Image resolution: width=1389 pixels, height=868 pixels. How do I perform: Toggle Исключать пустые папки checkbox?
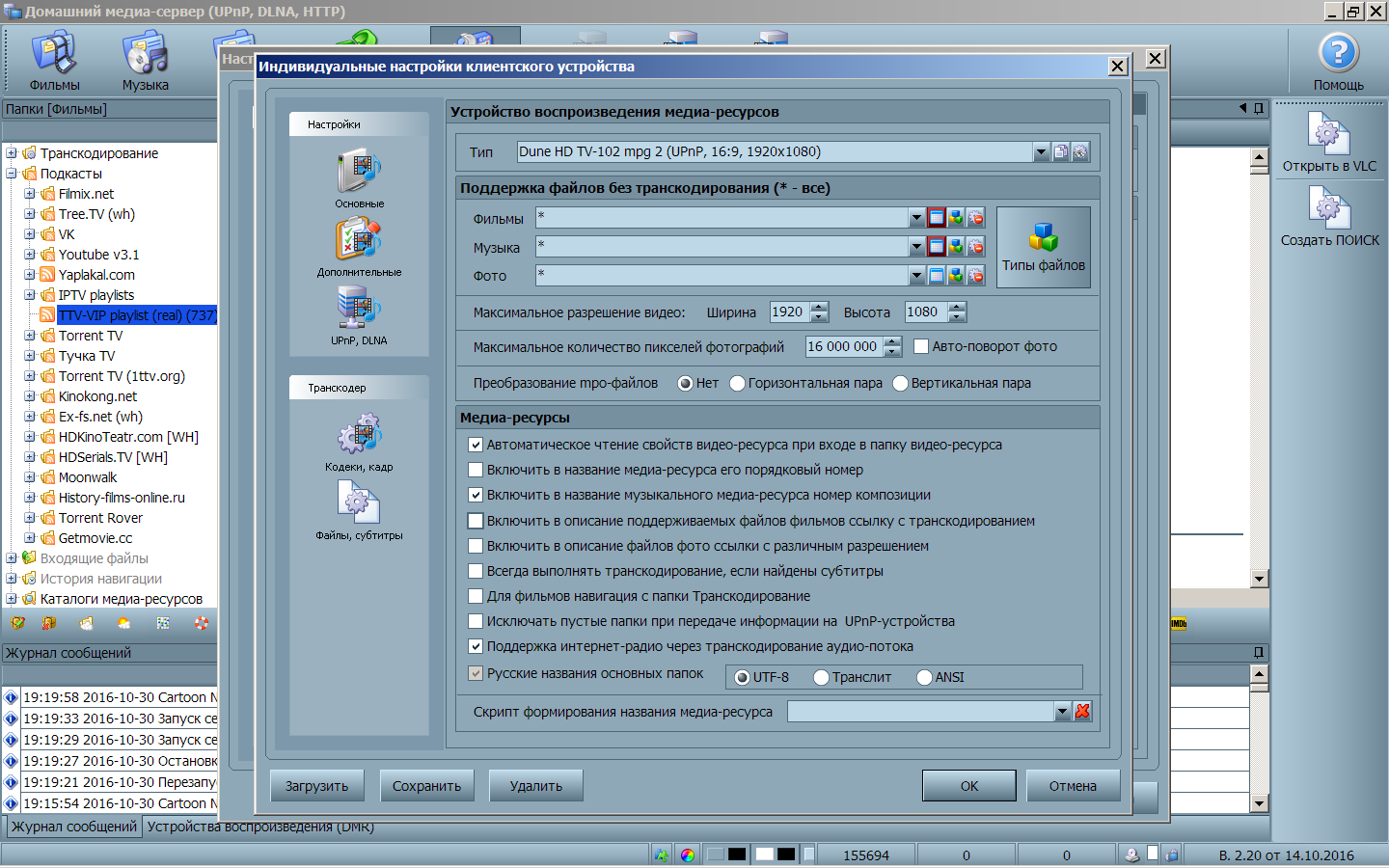[x=476, y=621]
